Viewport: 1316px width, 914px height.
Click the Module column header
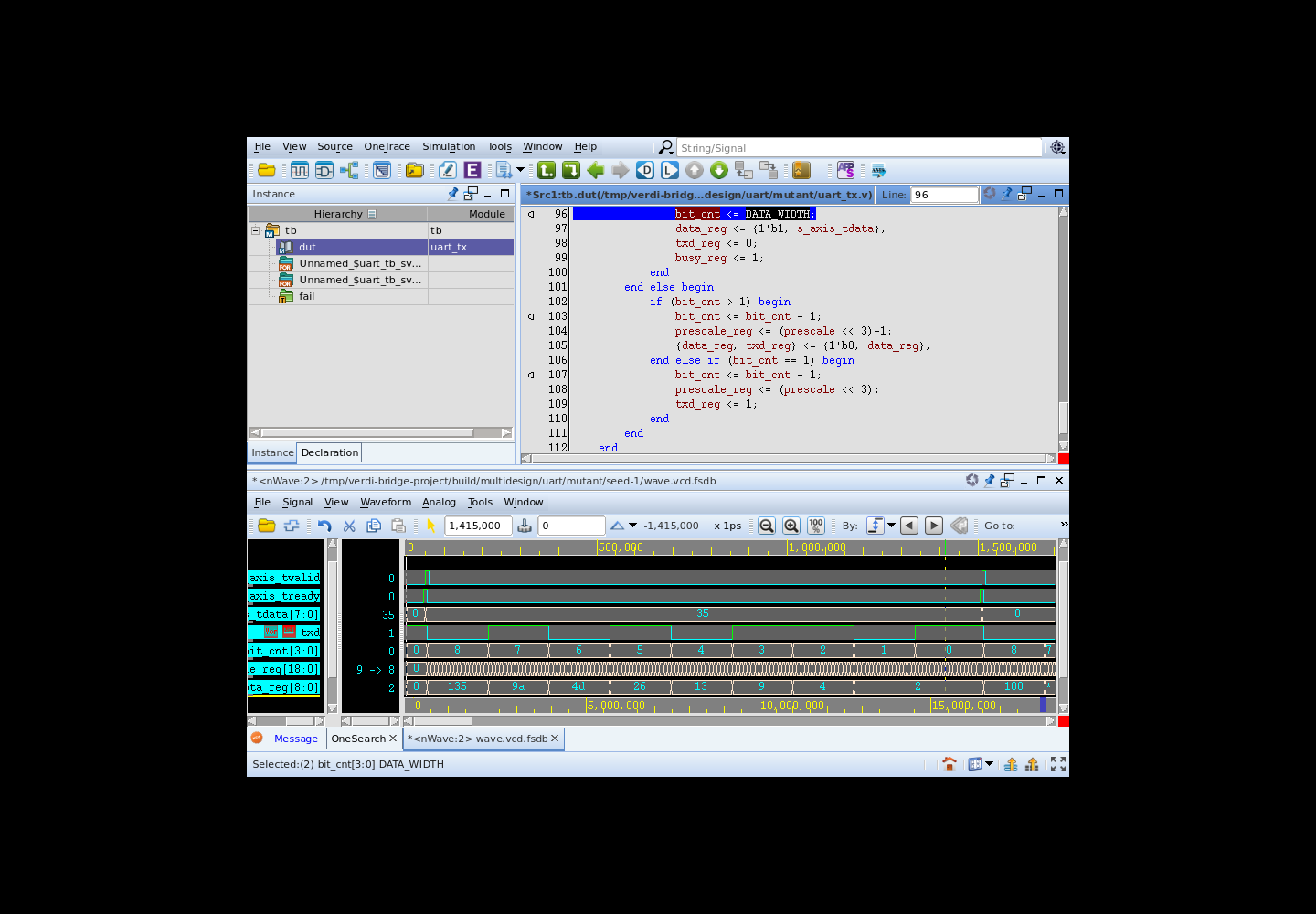pos(471,214)
